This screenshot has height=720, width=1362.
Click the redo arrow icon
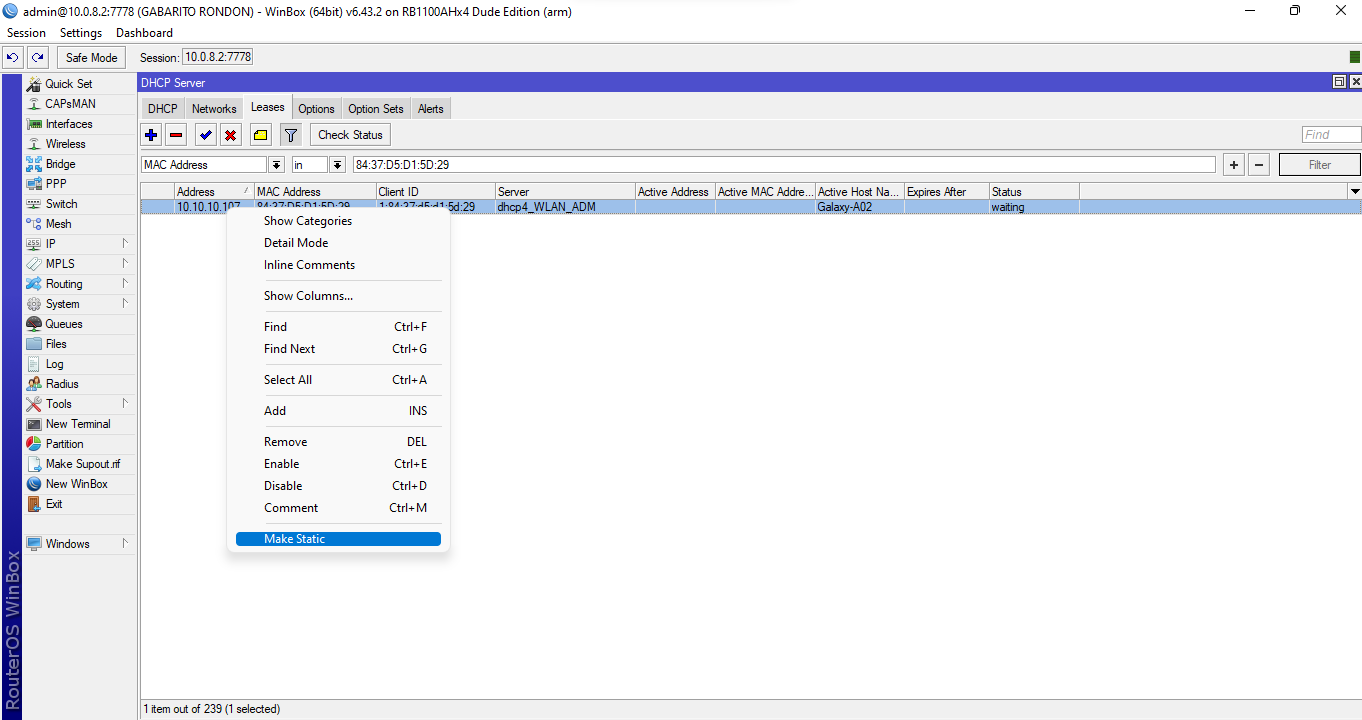tap(38, 57)
